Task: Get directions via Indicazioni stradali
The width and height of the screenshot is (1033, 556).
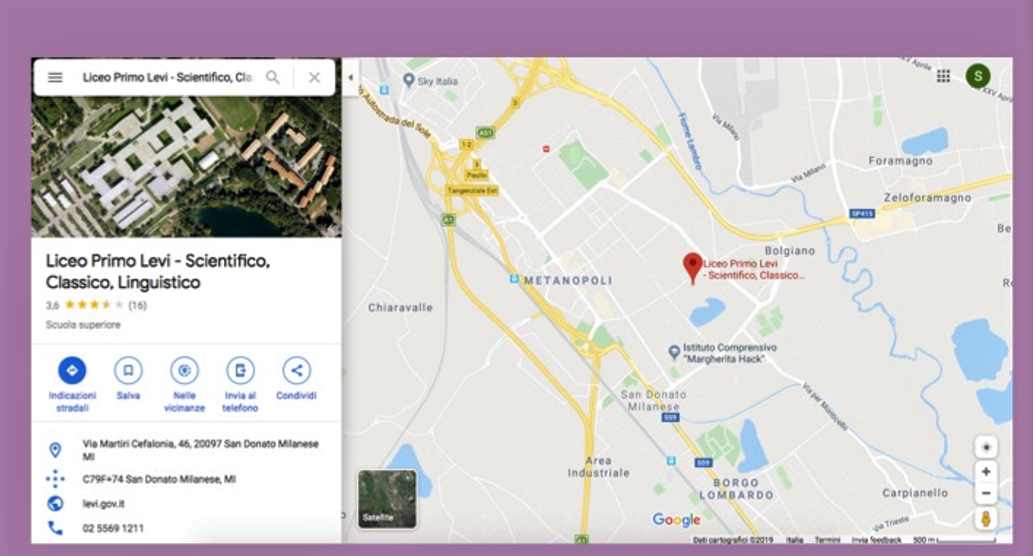Action: point(72,383)
